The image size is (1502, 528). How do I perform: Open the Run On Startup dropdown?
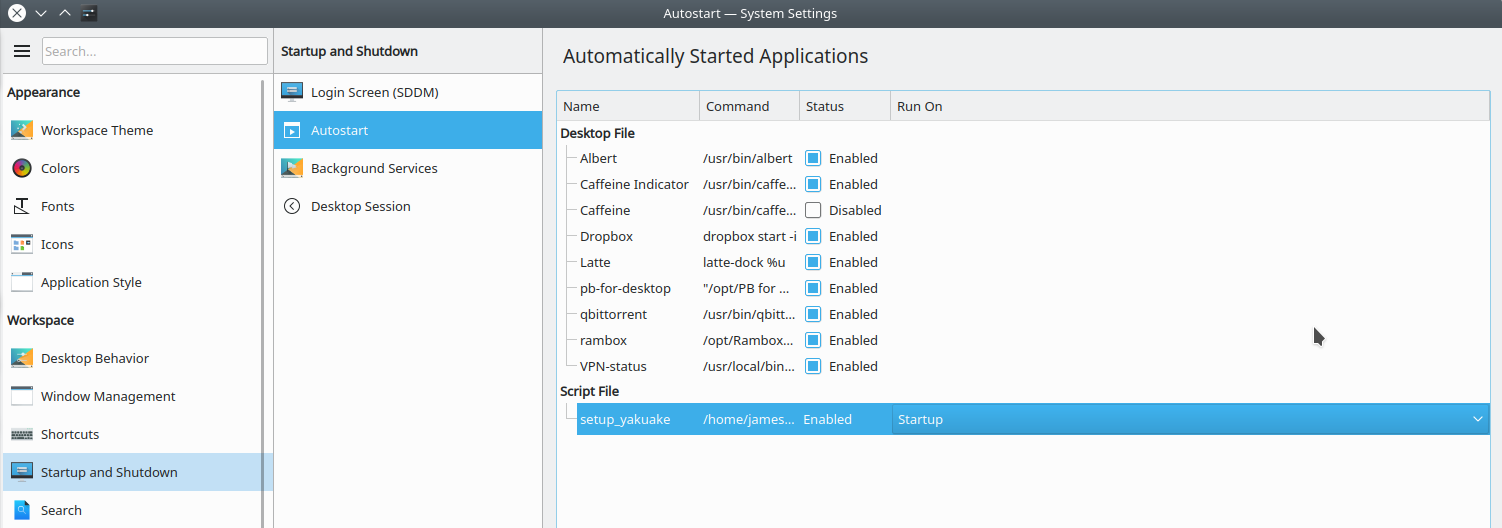point(1190,419)
